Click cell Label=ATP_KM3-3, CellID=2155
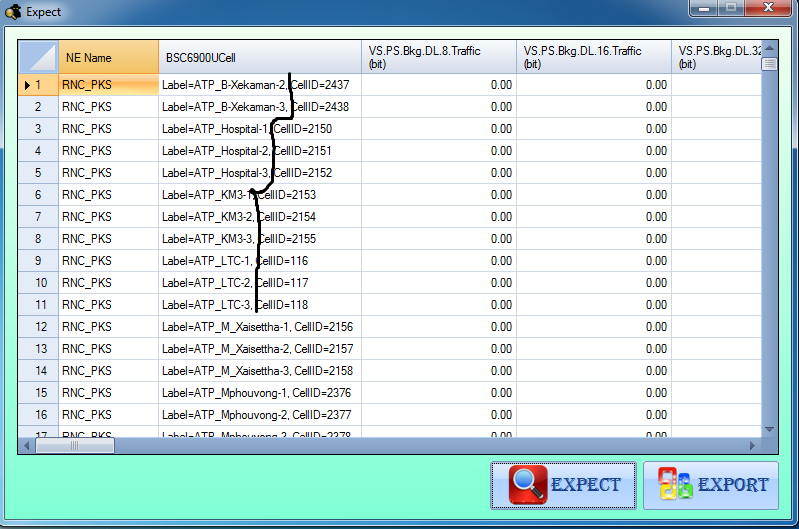The height and width of the screenshot is (529, 799). tap(260, 239)
